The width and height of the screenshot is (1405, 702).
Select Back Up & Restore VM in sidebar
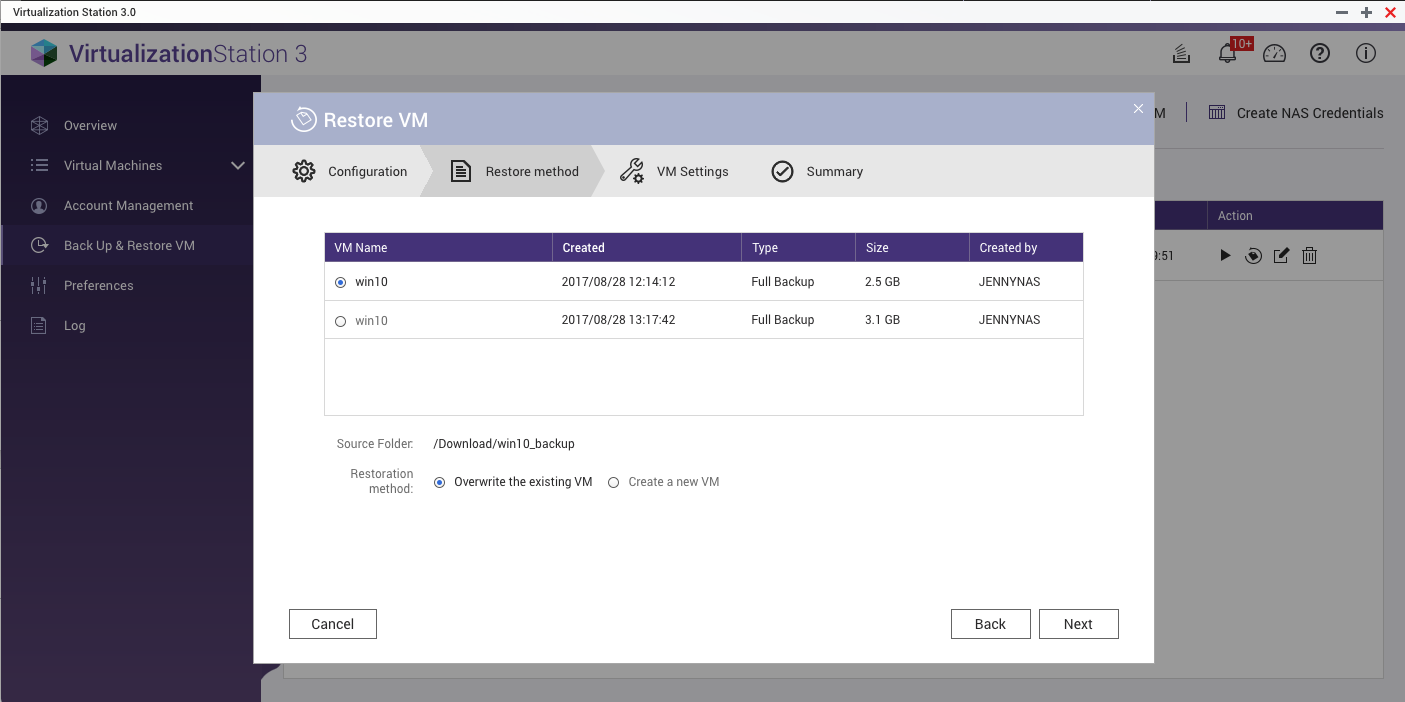pyautogui.click(x=129, y=246)
